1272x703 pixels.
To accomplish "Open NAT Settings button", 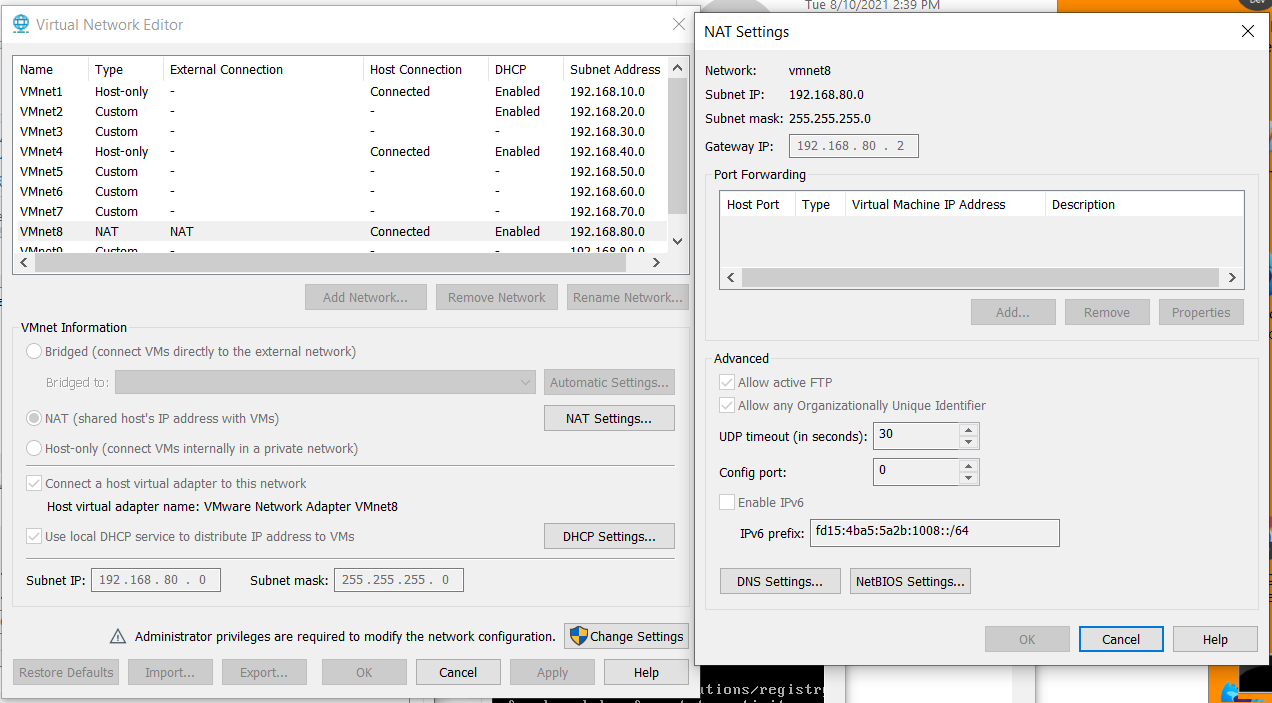I will [609, 418].
